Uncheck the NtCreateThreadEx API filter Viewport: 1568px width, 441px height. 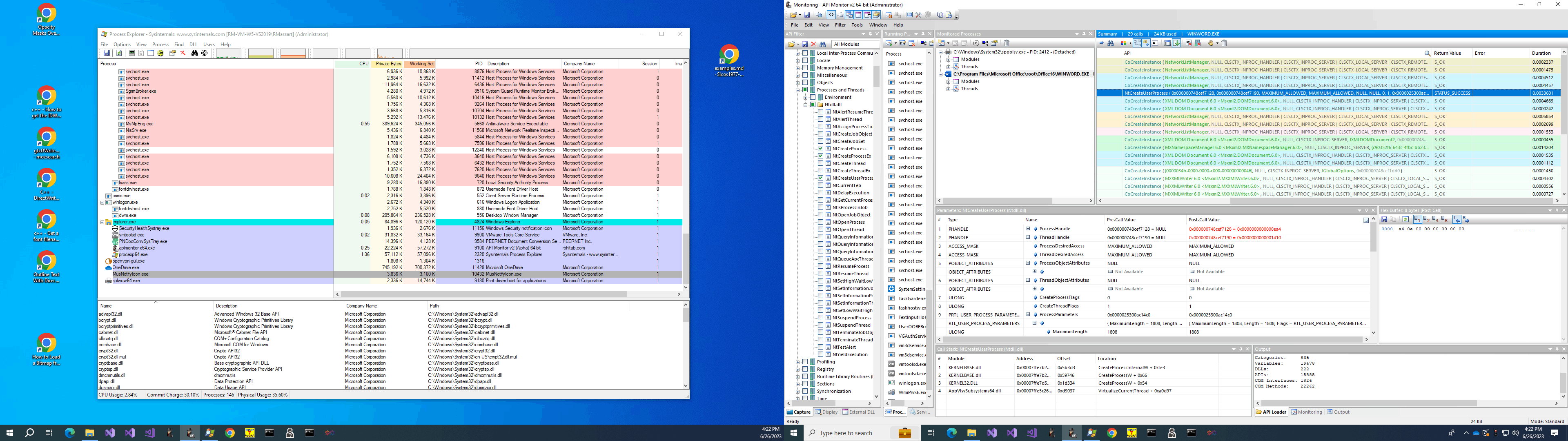click(x=821, y=171)
